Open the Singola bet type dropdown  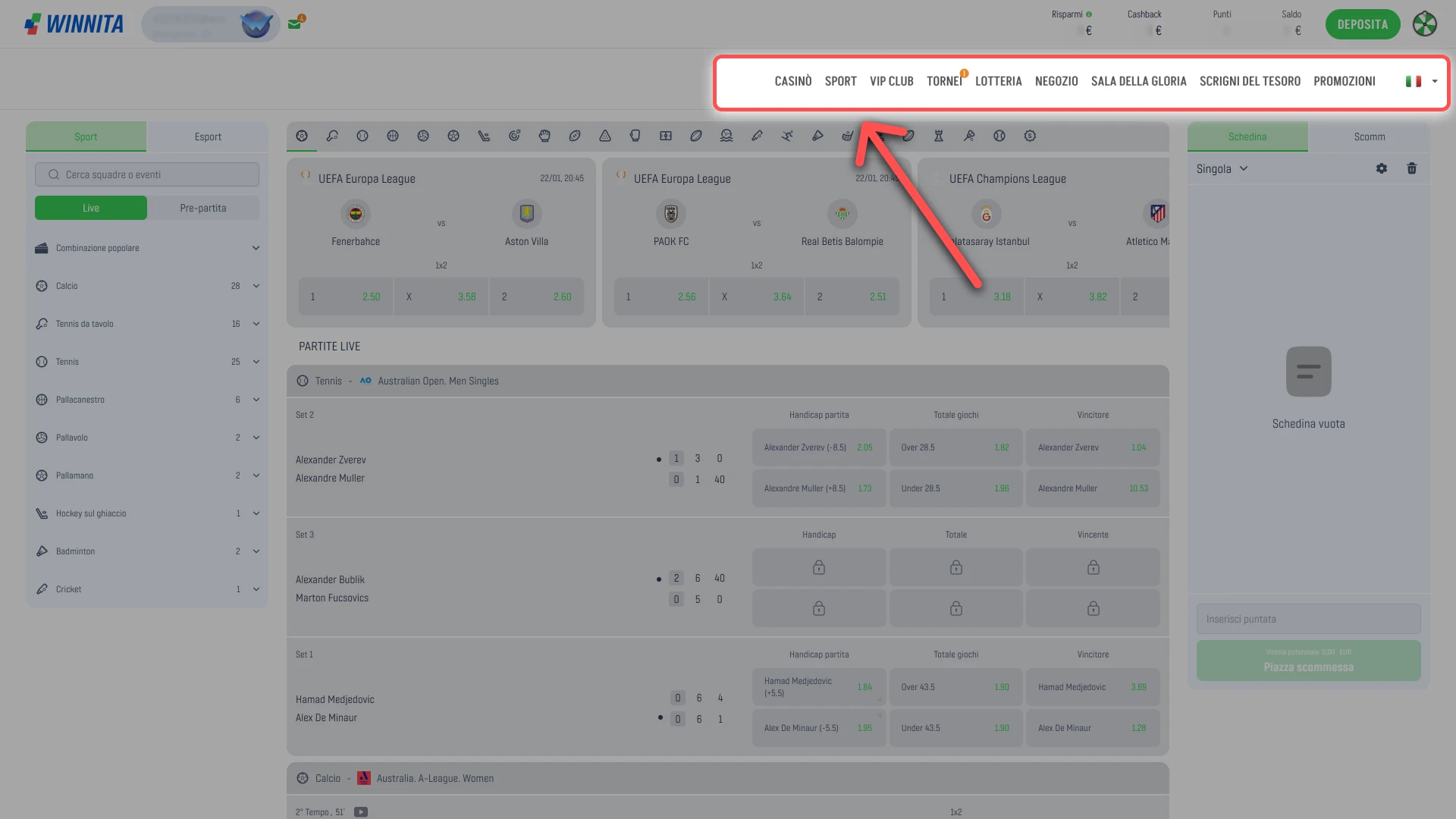1222,168
